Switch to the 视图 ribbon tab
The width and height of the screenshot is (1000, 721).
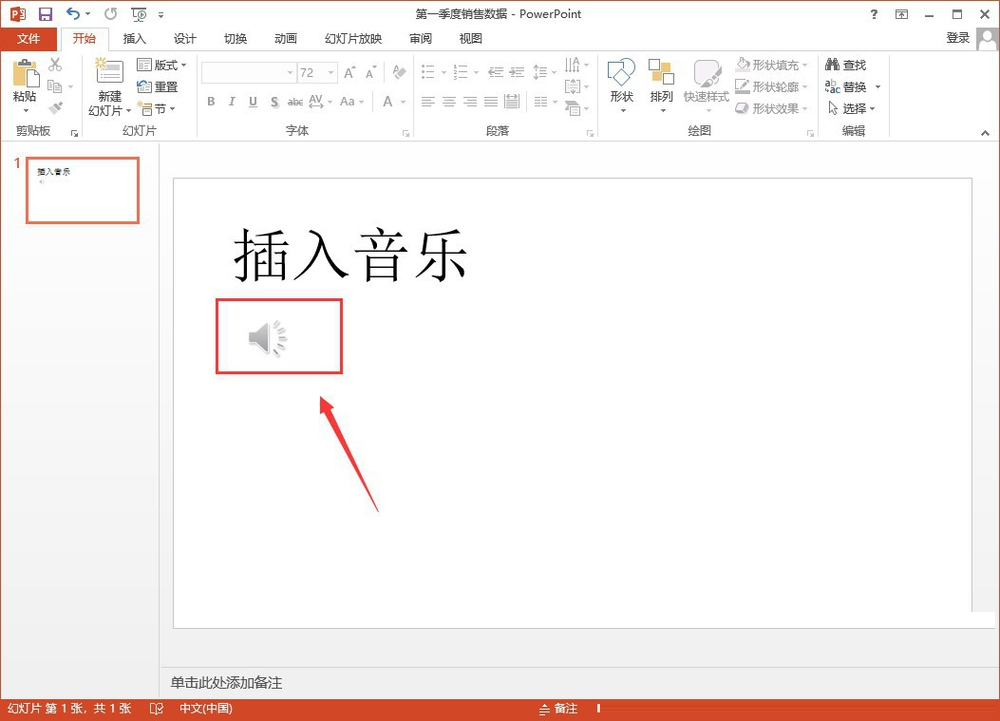(x=471, y=39)
